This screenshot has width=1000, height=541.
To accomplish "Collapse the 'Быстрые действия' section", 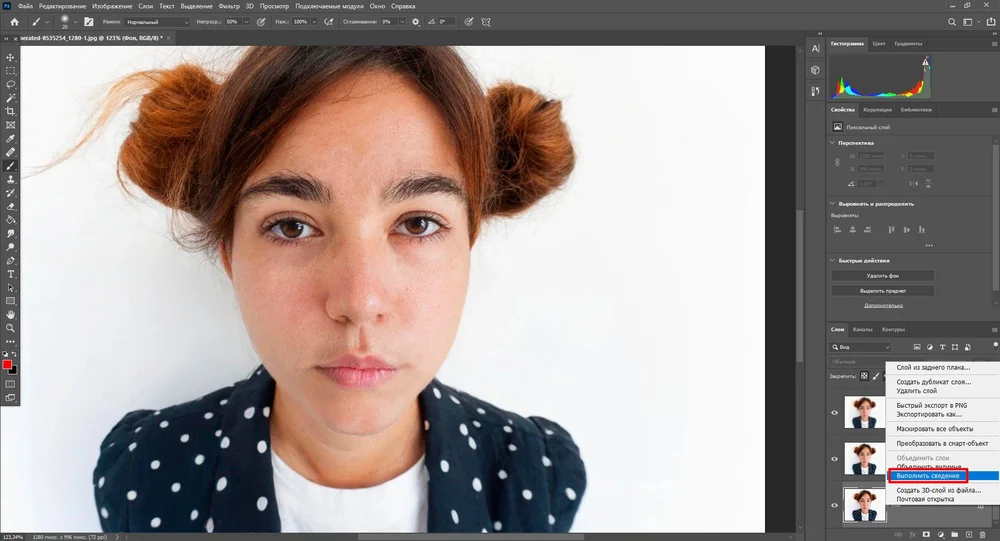I will tap(833, 260).
